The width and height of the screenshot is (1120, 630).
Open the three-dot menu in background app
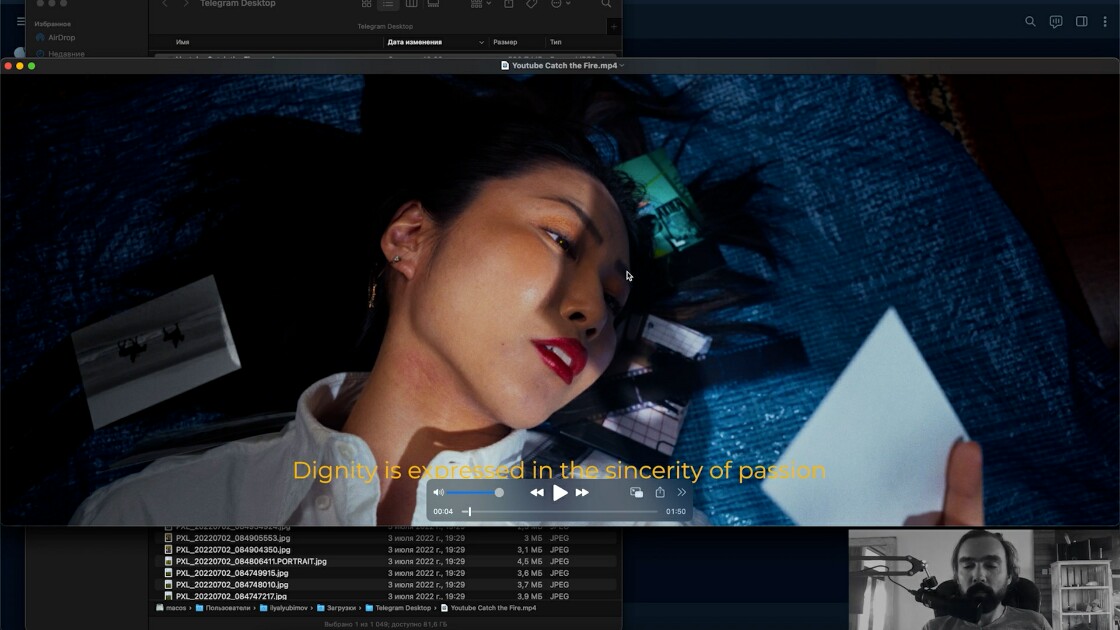tap(1105, 21)
